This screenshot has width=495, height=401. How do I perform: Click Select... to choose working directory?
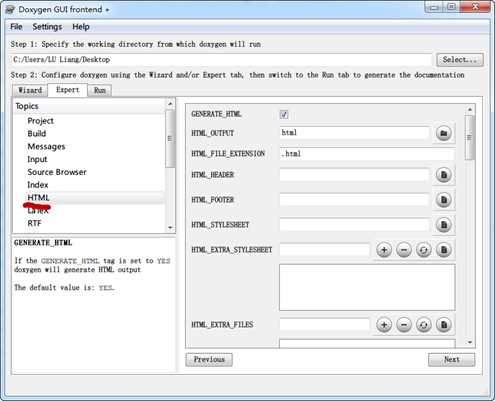click(x=460, y=60)
